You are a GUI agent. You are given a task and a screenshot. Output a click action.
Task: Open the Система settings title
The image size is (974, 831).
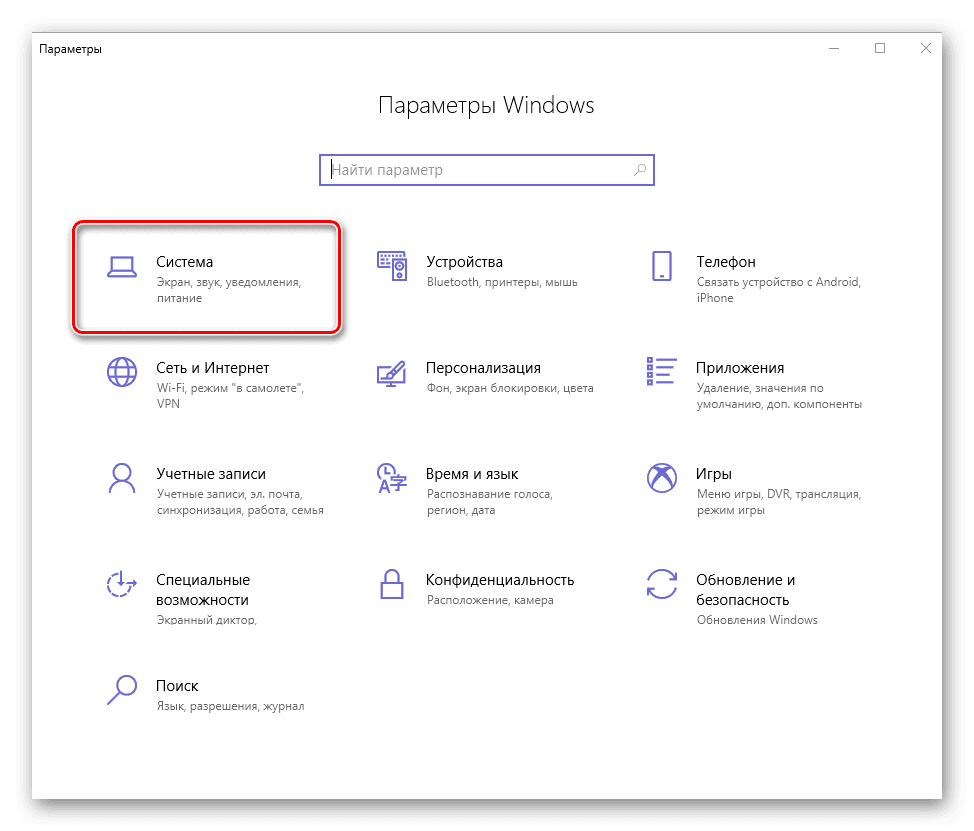pos(184,262)
